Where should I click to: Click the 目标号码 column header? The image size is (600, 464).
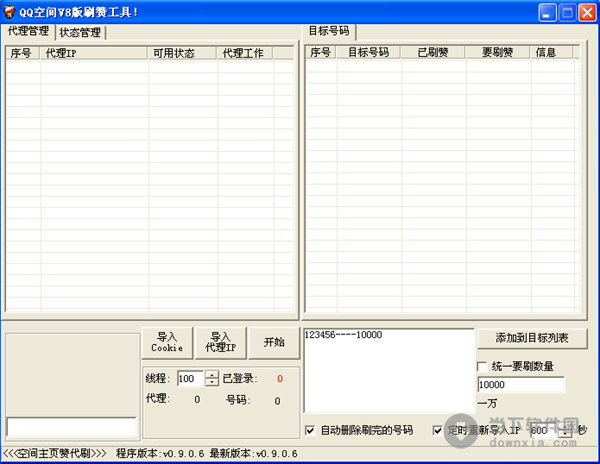tap(368, 52)
